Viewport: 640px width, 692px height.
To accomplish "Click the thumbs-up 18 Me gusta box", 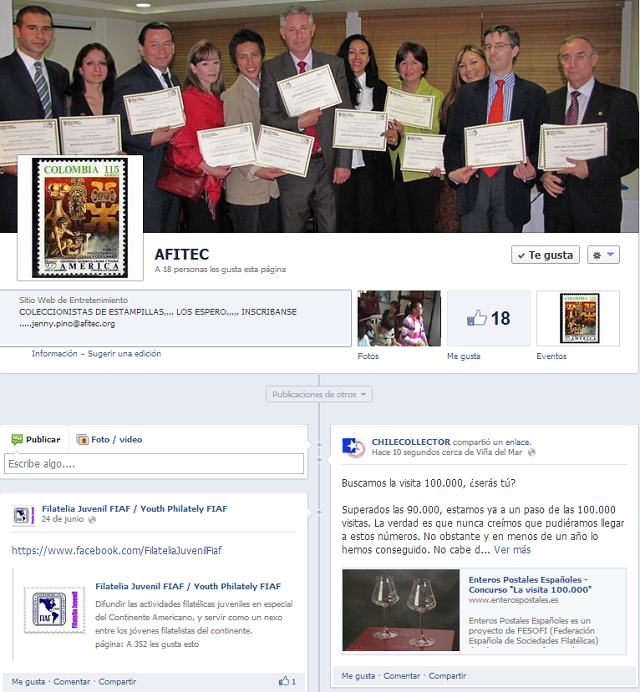I will tap(488, 318).
